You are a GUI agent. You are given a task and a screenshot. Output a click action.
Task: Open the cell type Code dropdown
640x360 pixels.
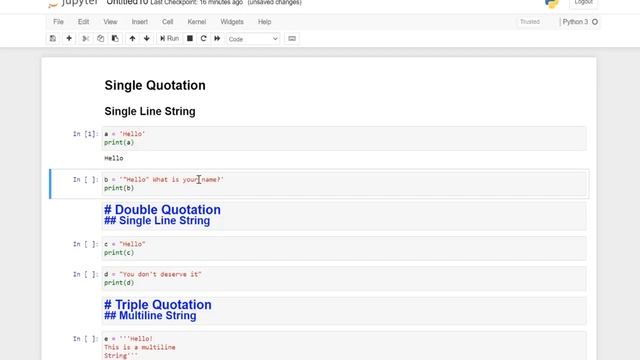tap(253, 39)
